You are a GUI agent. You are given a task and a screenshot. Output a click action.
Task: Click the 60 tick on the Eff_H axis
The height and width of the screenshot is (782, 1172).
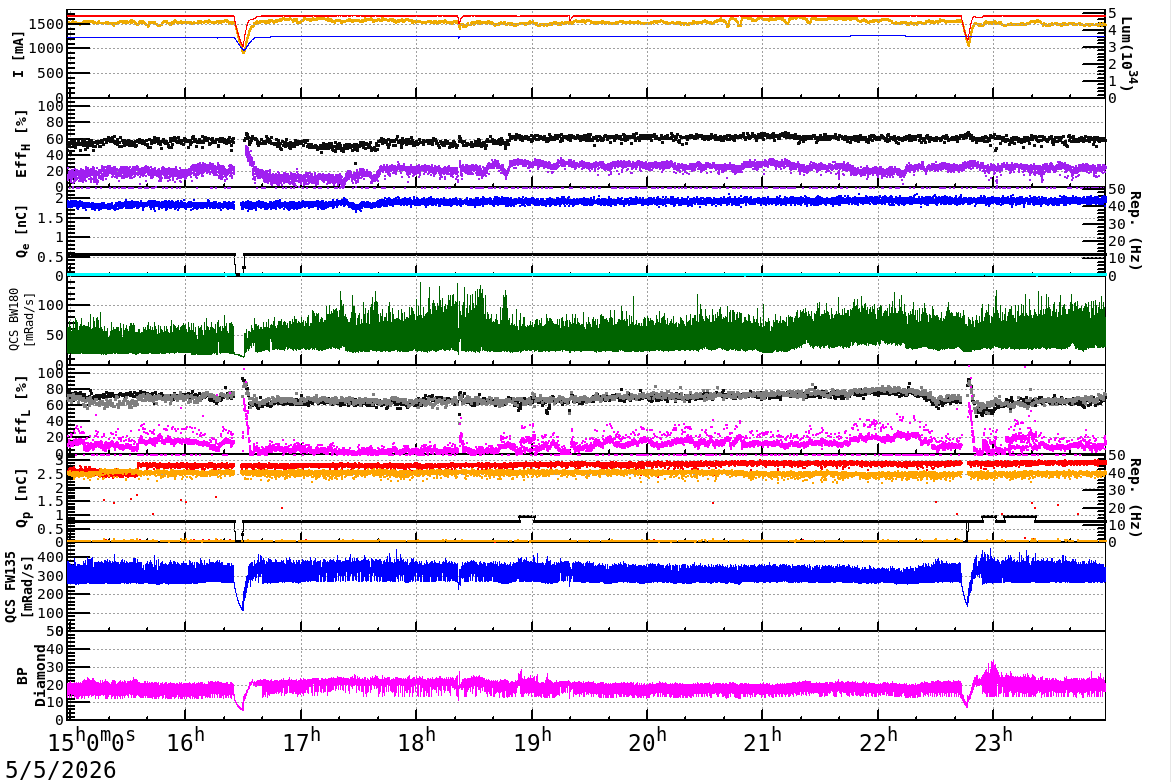(x=55, y=139)
